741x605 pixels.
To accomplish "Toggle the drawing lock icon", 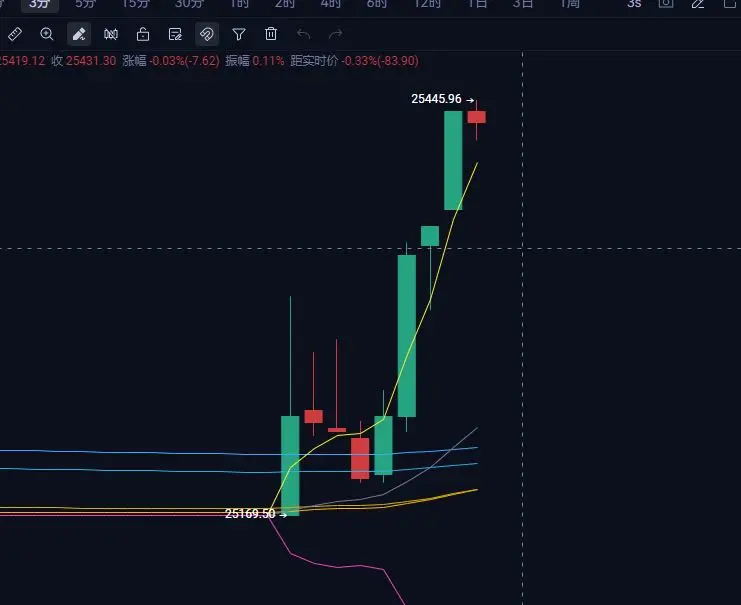I will point(143,34).
